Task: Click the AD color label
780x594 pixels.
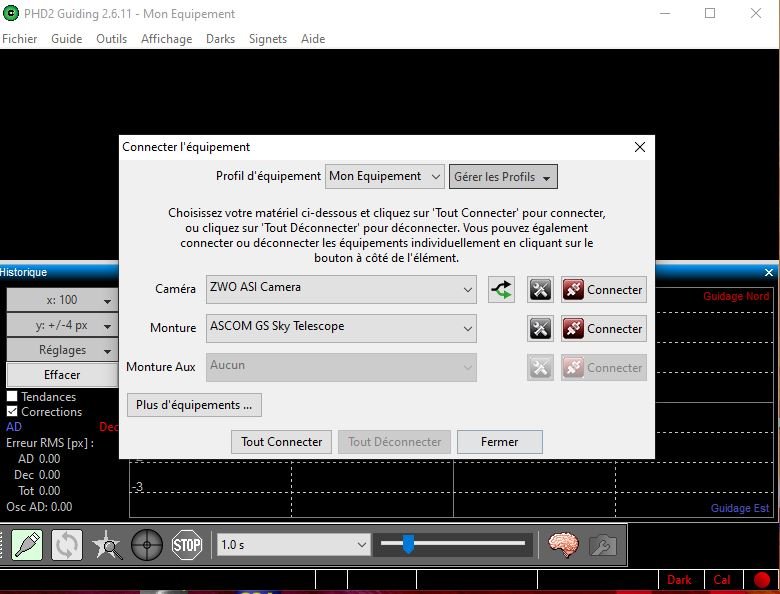Action: coord(14,427)
